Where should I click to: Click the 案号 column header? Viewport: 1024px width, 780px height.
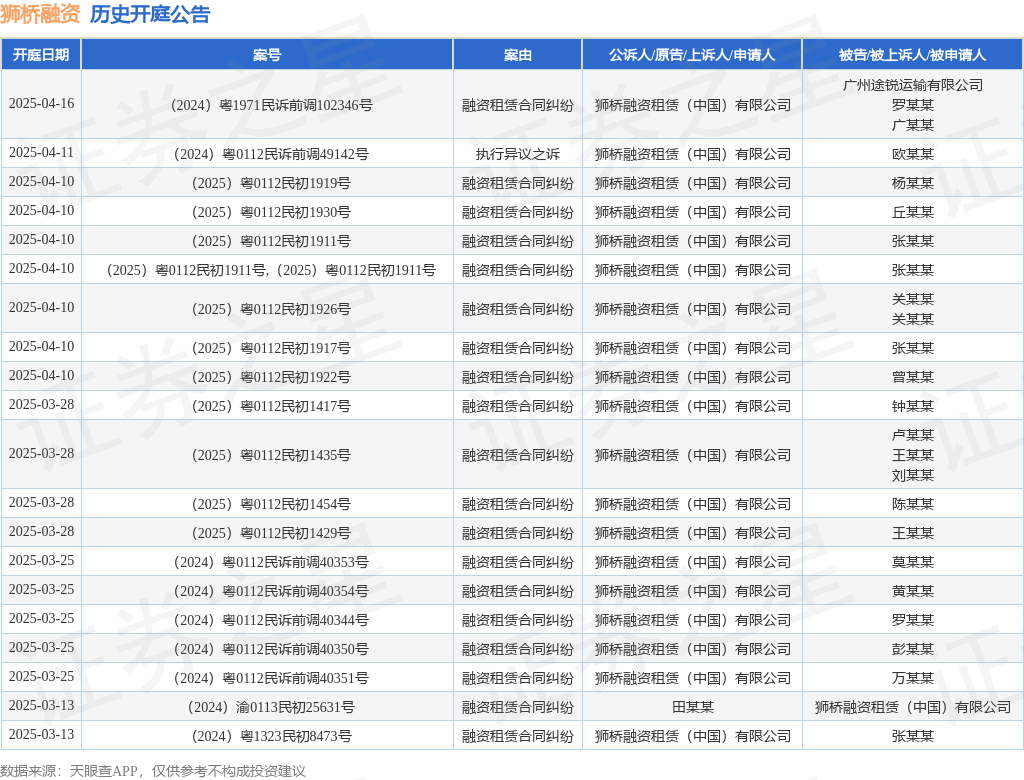(x=267, y=55)
